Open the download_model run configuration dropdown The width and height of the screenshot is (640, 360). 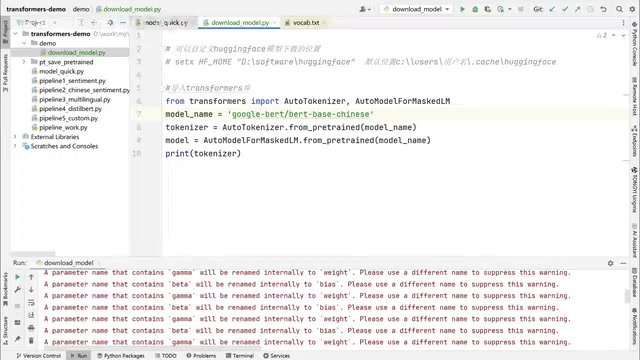[417, 9]
